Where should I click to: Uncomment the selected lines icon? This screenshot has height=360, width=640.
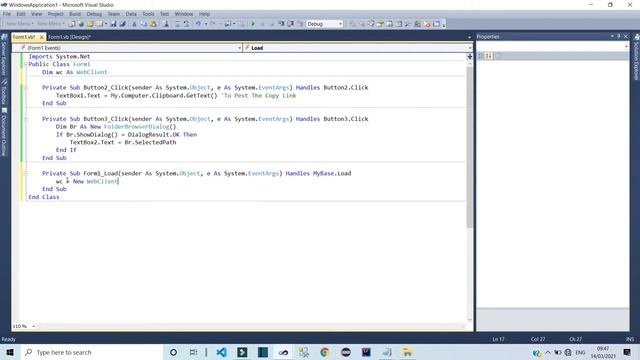pyautogui.click(x=187, y=24)
